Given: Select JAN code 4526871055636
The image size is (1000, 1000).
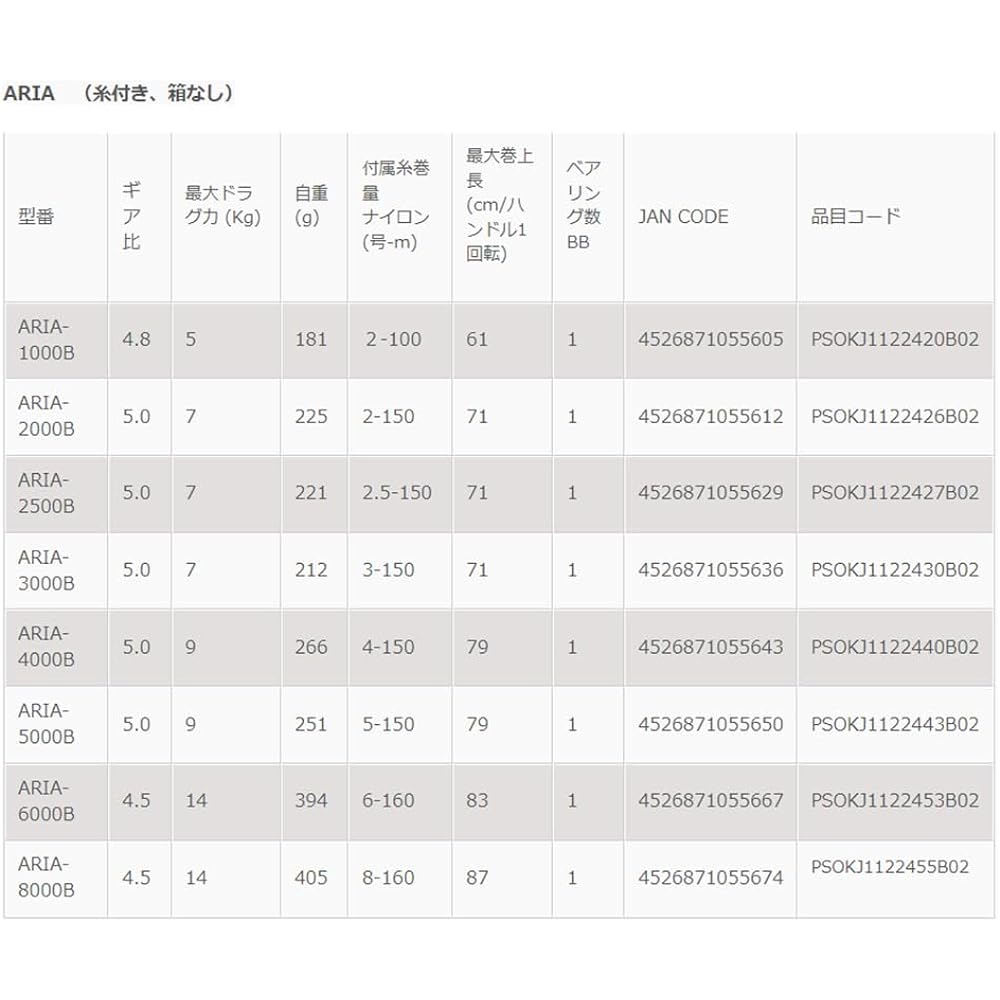Looking at the screenshot, I should pos(710,570).
